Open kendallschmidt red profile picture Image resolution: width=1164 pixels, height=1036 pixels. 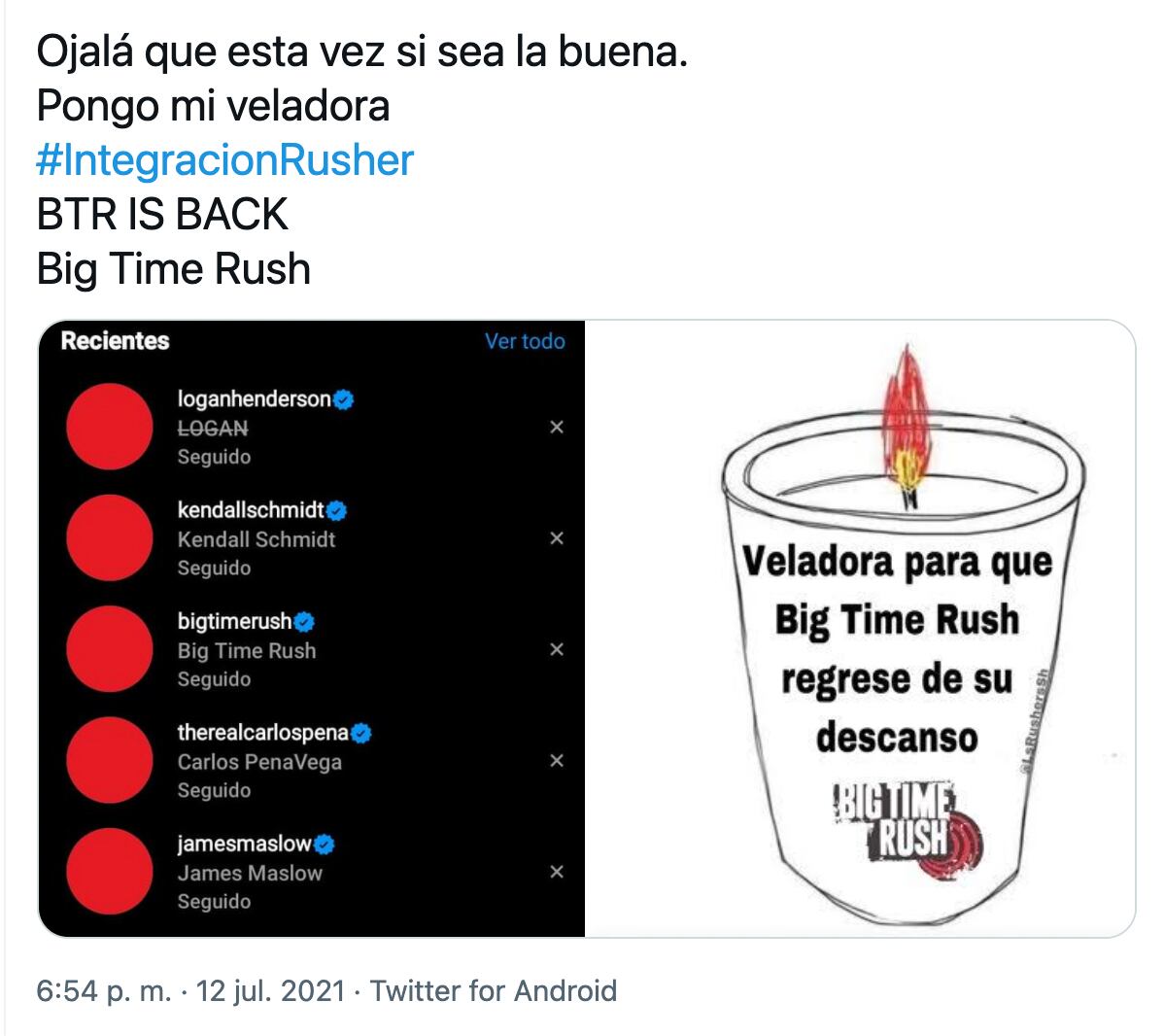pos(110,537)
